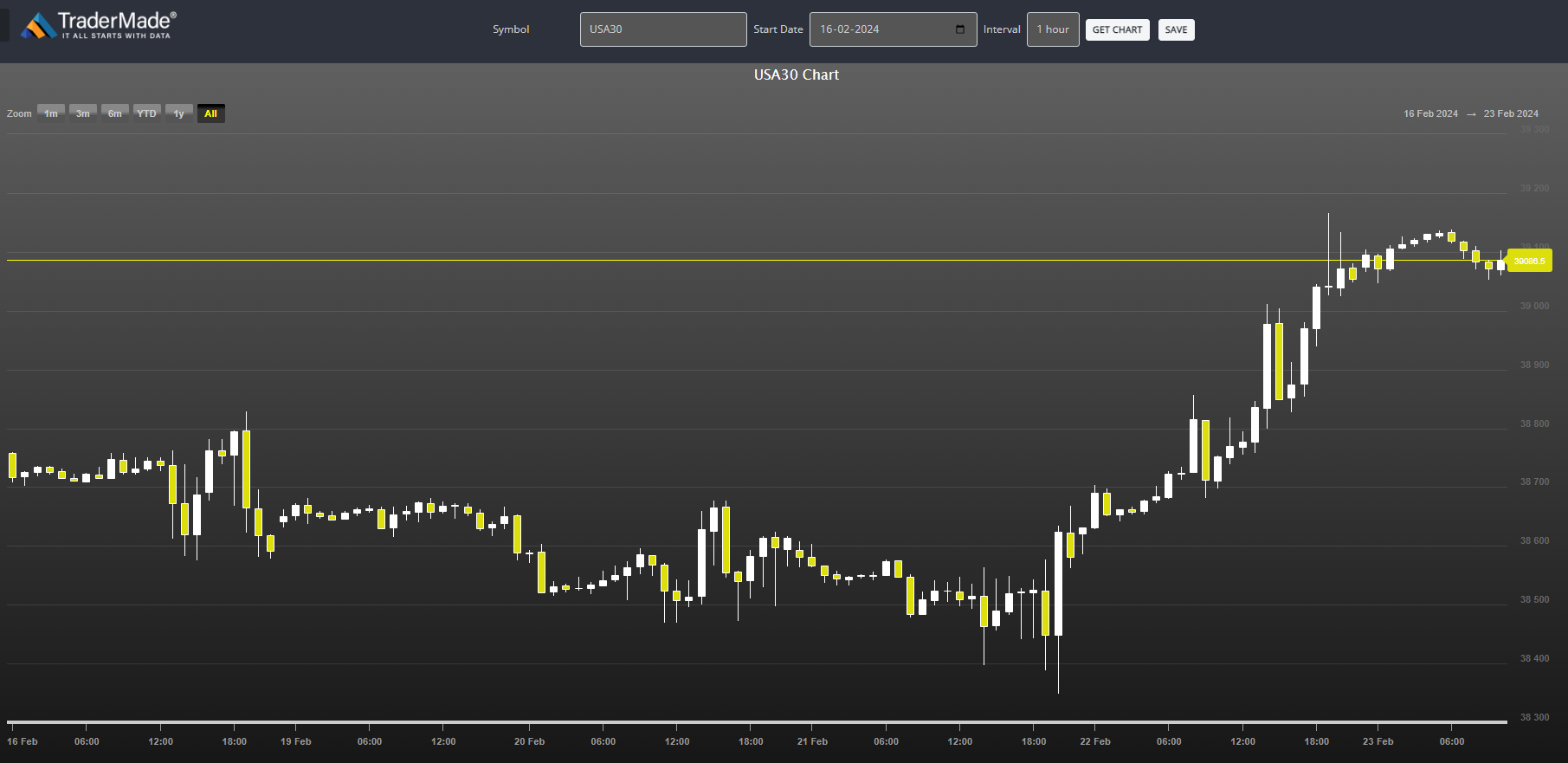
Task: Click the 23 Feb 2024 range end date
Action: [x=1511, y=113]
